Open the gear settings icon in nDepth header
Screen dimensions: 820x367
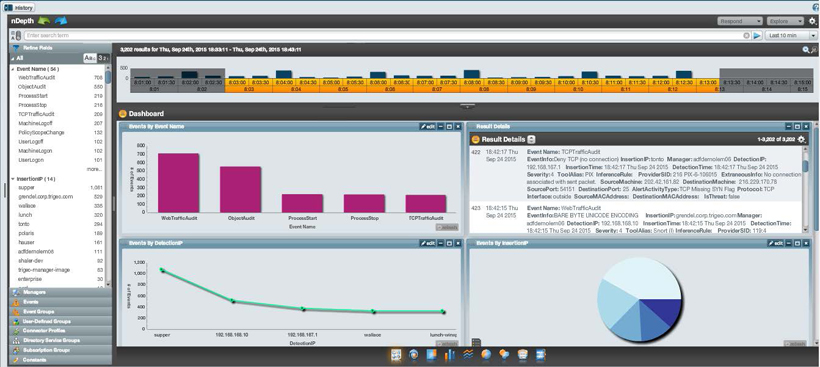pyautogui.click(x=812, y=21)
